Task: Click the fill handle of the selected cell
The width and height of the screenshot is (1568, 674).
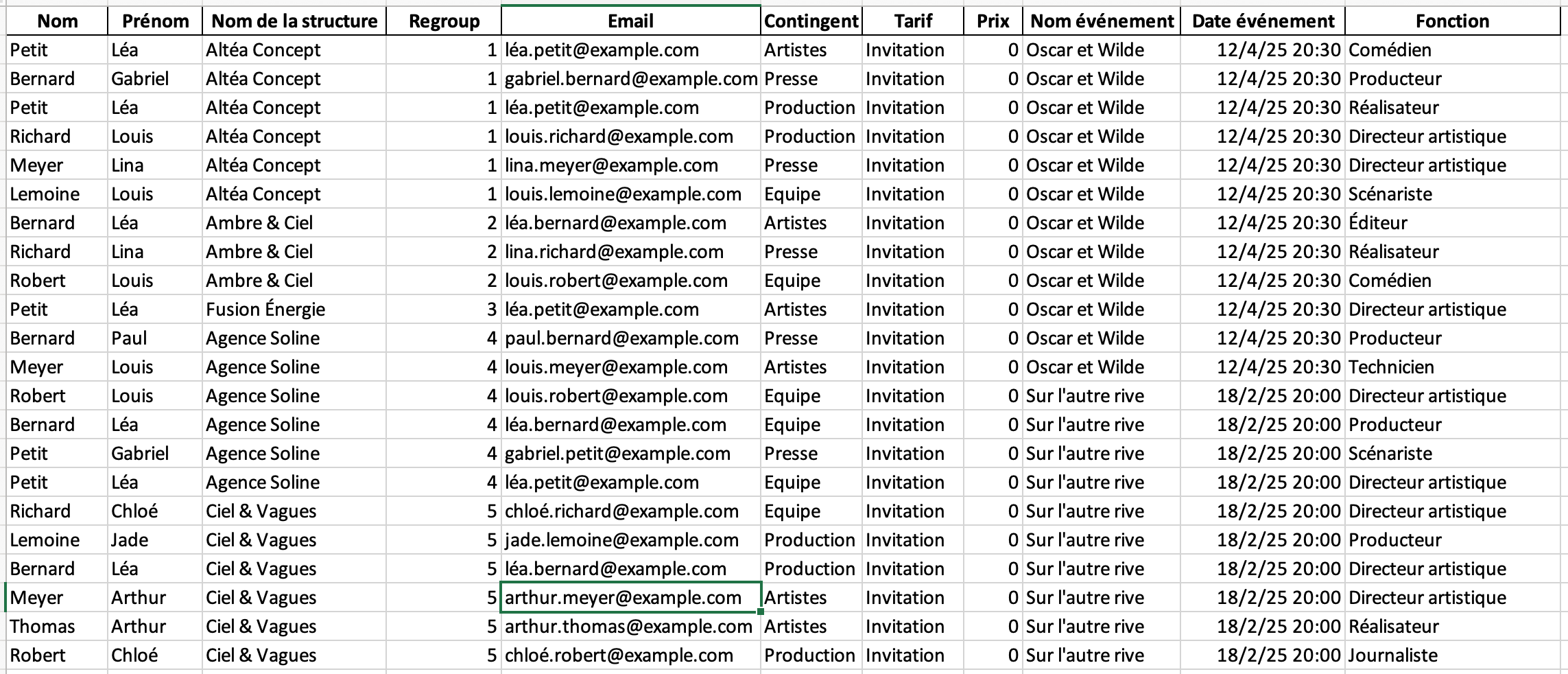Action: pyautogui.click(x=761, y=612)
